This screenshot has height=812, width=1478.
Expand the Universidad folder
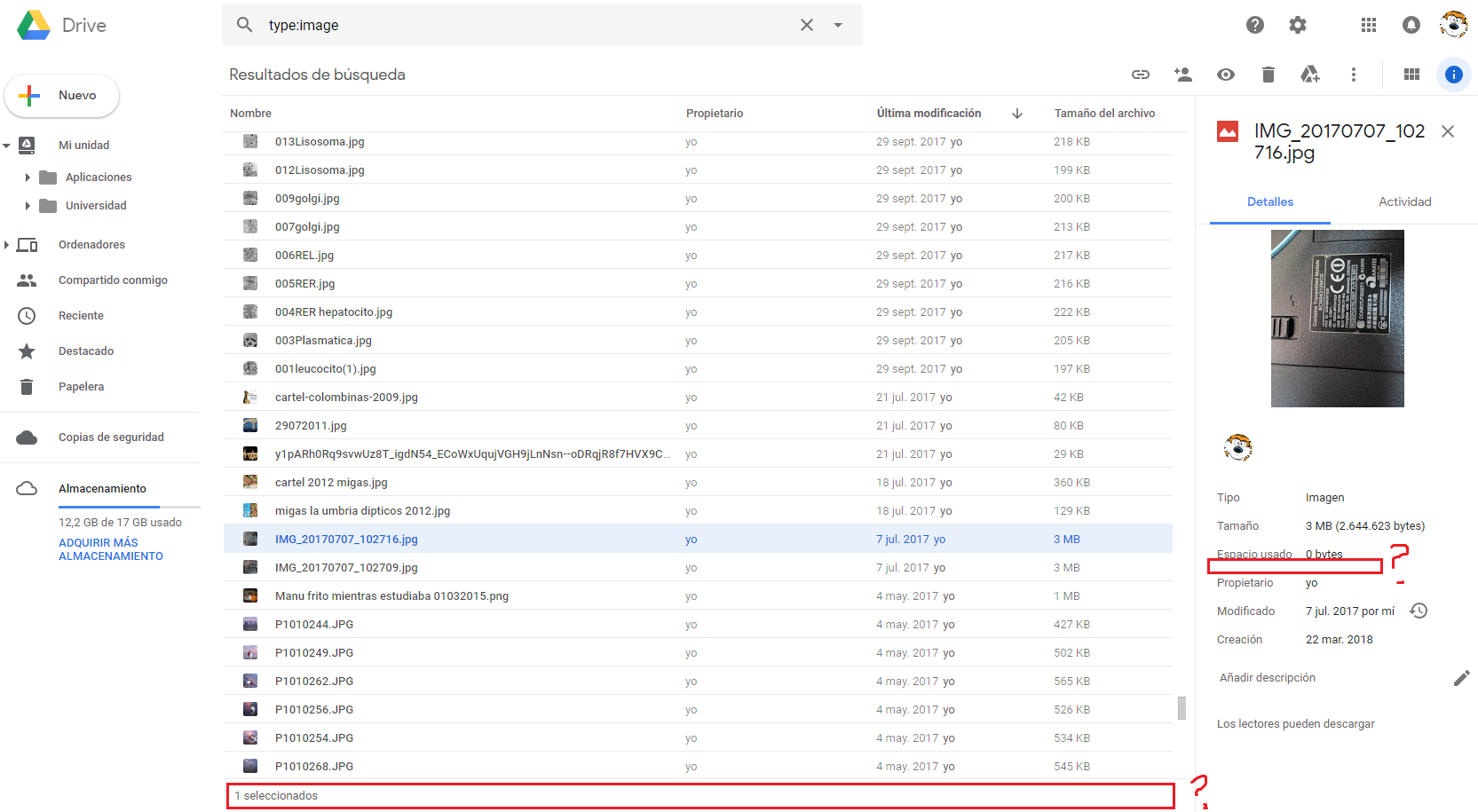point(28,206)
